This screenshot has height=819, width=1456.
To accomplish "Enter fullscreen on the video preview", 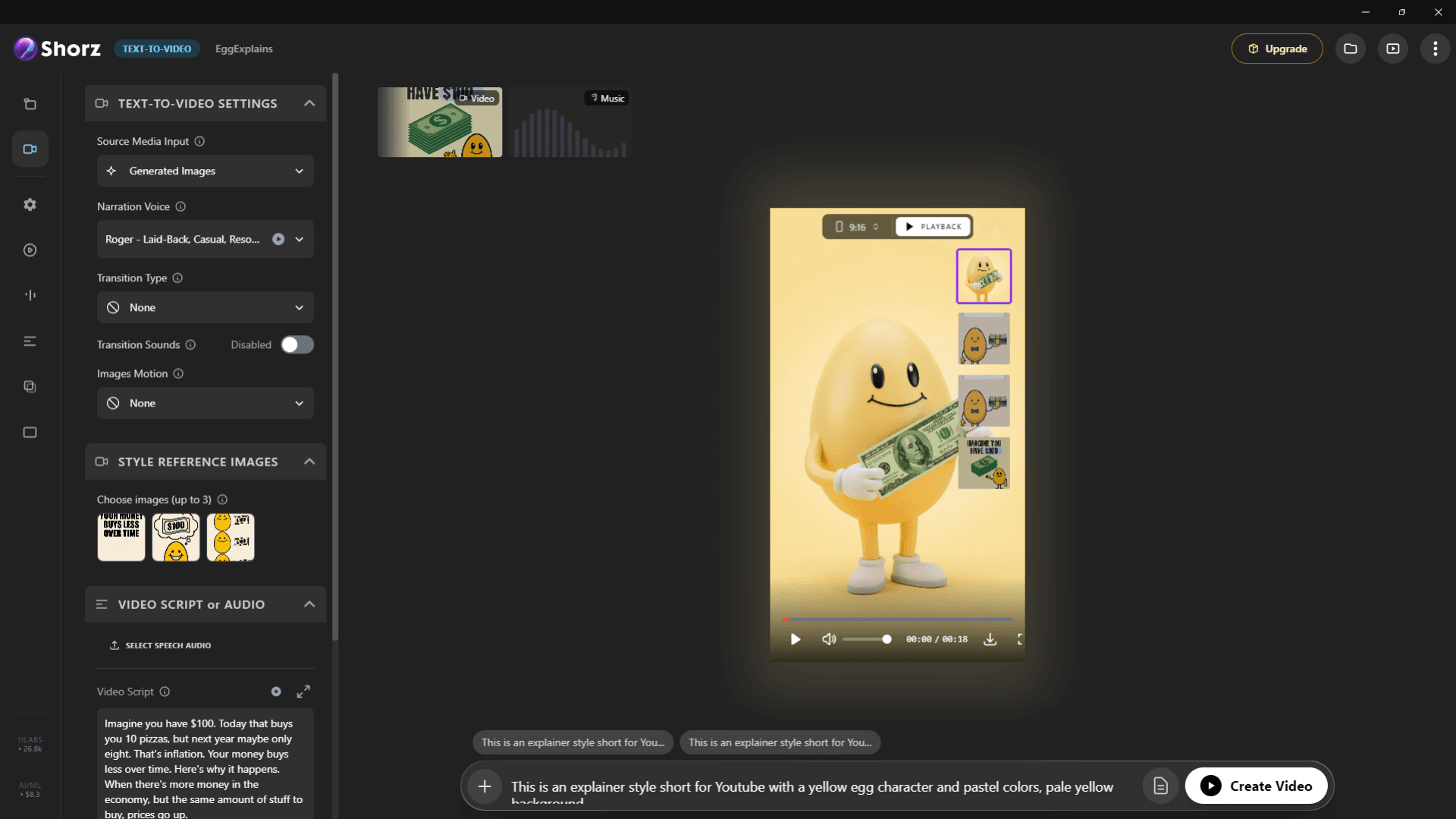I will click(x=1020, y=639).
